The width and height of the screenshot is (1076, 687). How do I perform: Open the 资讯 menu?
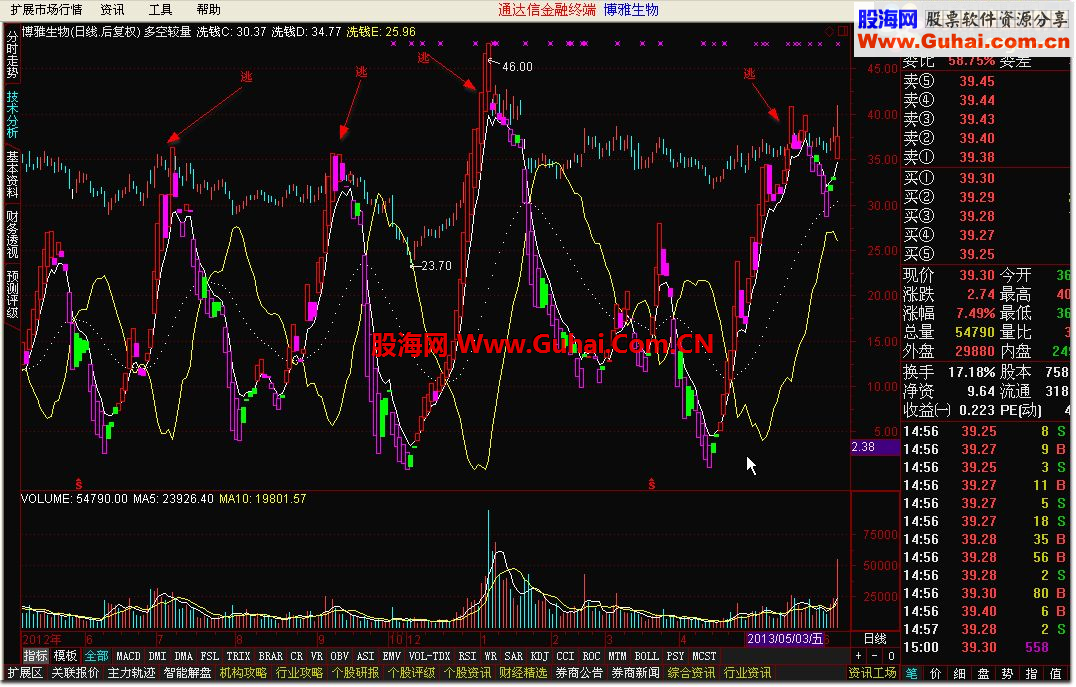point(113,10)
